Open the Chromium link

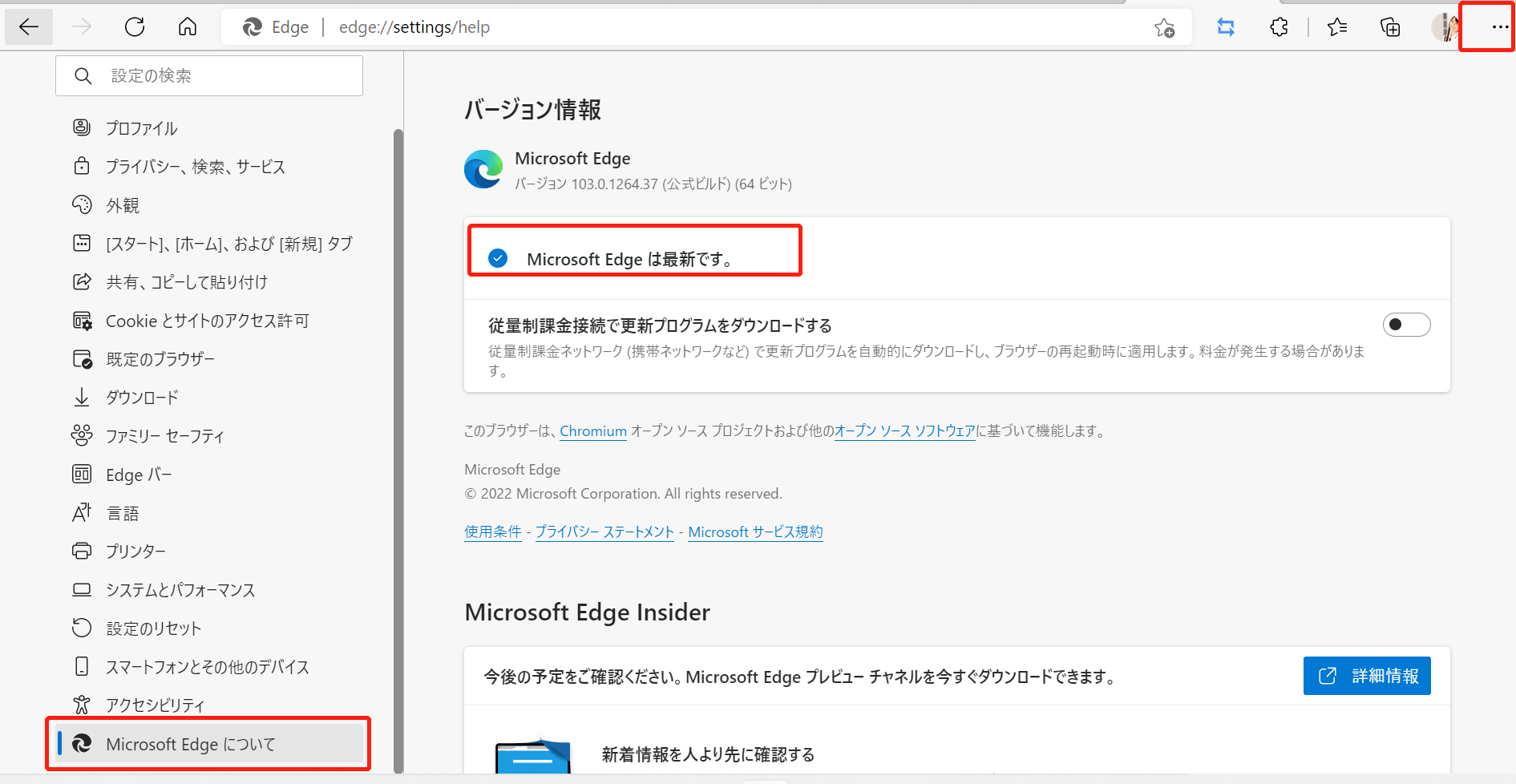tap(593, 430)
